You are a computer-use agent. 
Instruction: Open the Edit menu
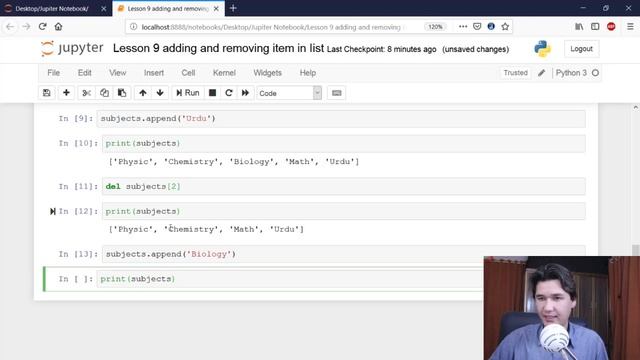(x=84, y=73)
